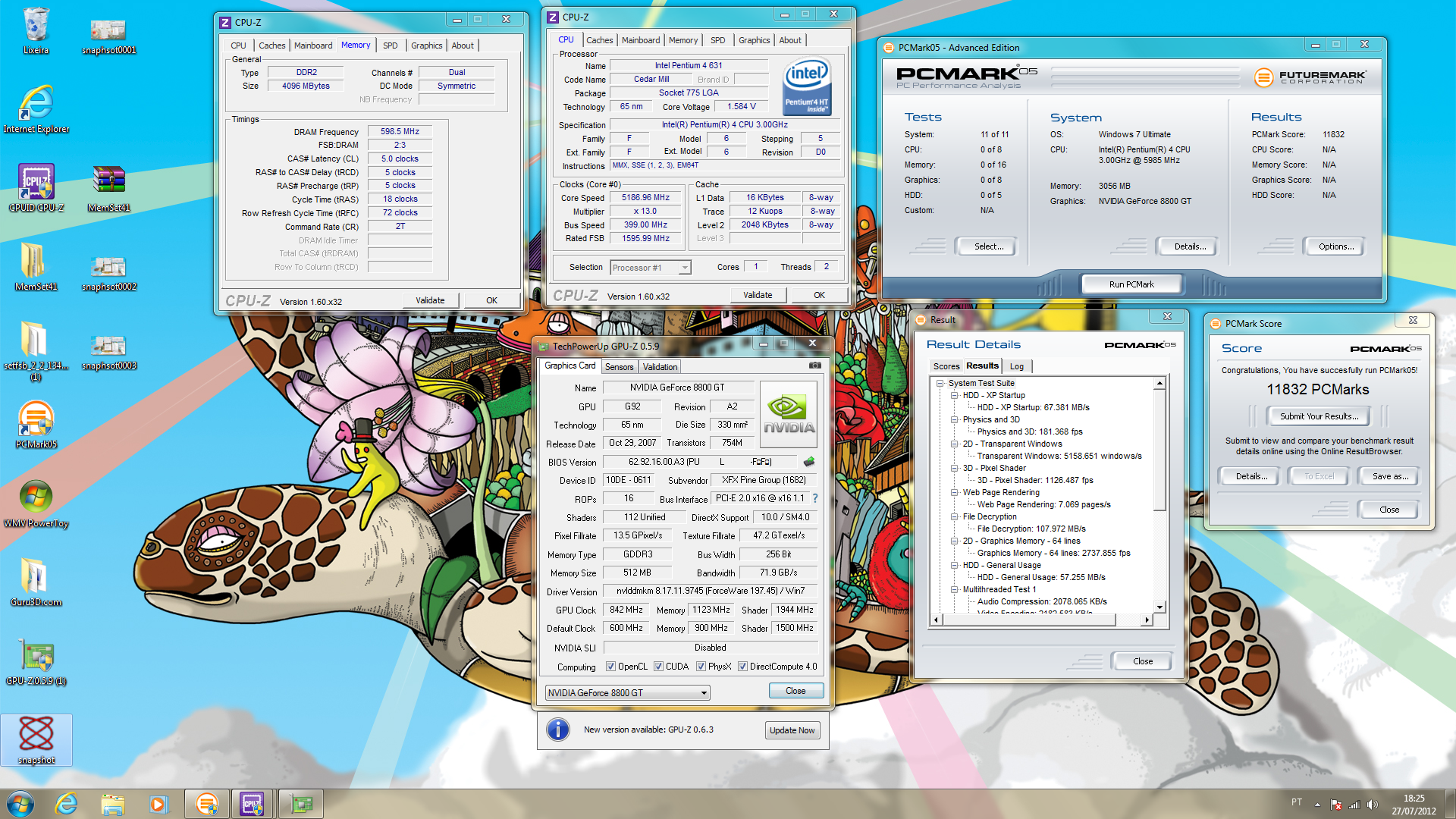Toggle the CUDA checkbox in GPU-Z
Screen dimensions: 1456x819
click(x=658, y=667)
